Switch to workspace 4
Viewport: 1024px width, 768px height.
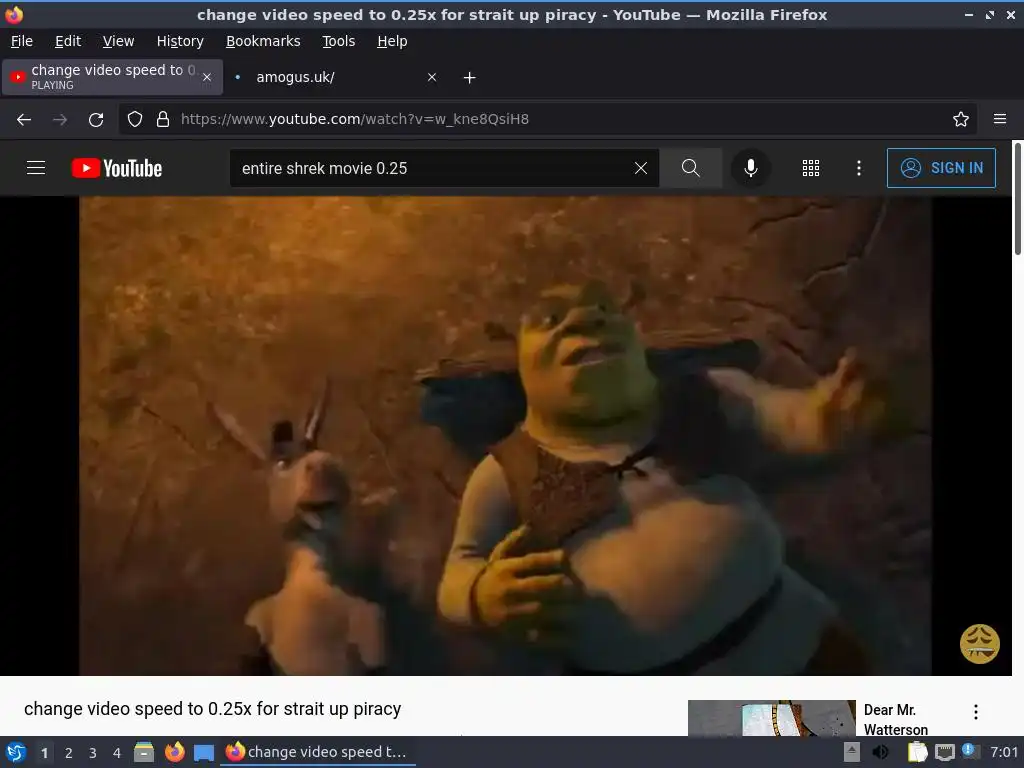coord(117,753)
